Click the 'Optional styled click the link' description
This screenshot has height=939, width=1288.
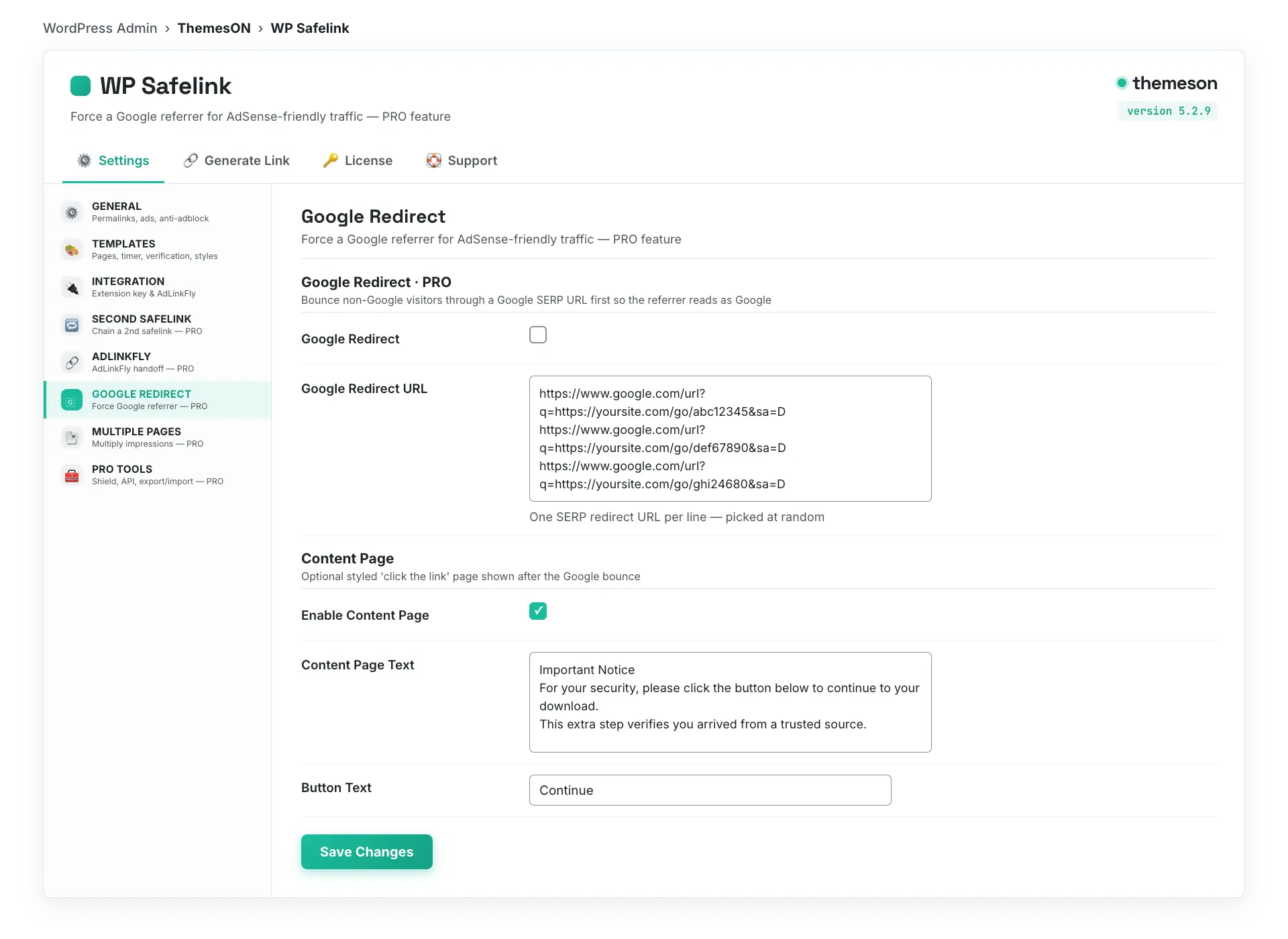(x=471, y=576)
